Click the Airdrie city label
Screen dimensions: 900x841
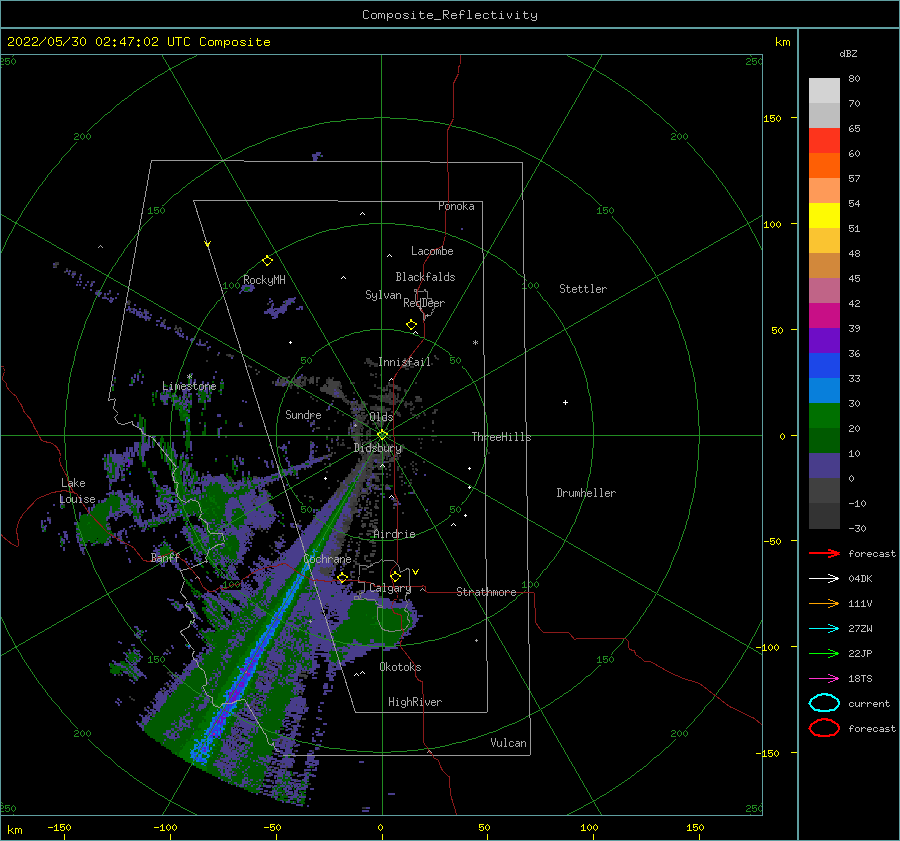(394, 534)
